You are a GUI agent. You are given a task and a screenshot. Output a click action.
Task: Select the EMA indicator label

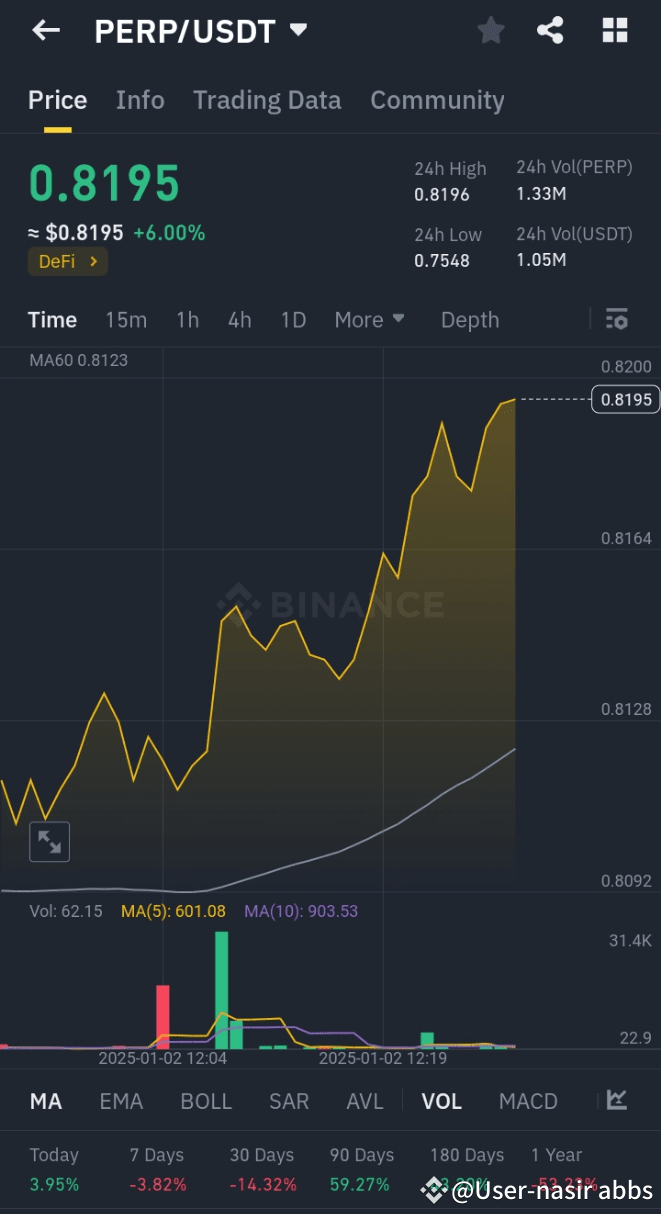[121, 1100]
